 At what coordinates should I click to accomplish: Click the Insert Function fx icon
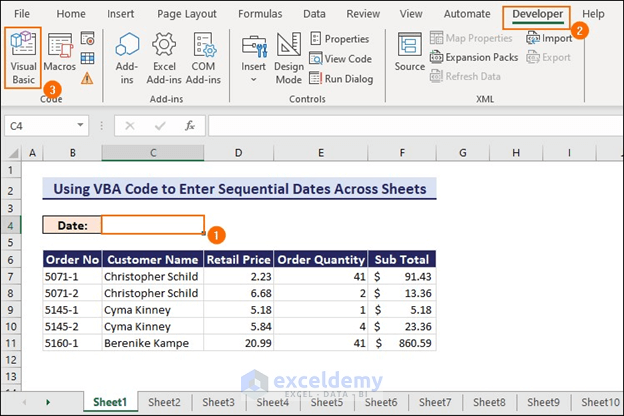(x=190, y=125)
